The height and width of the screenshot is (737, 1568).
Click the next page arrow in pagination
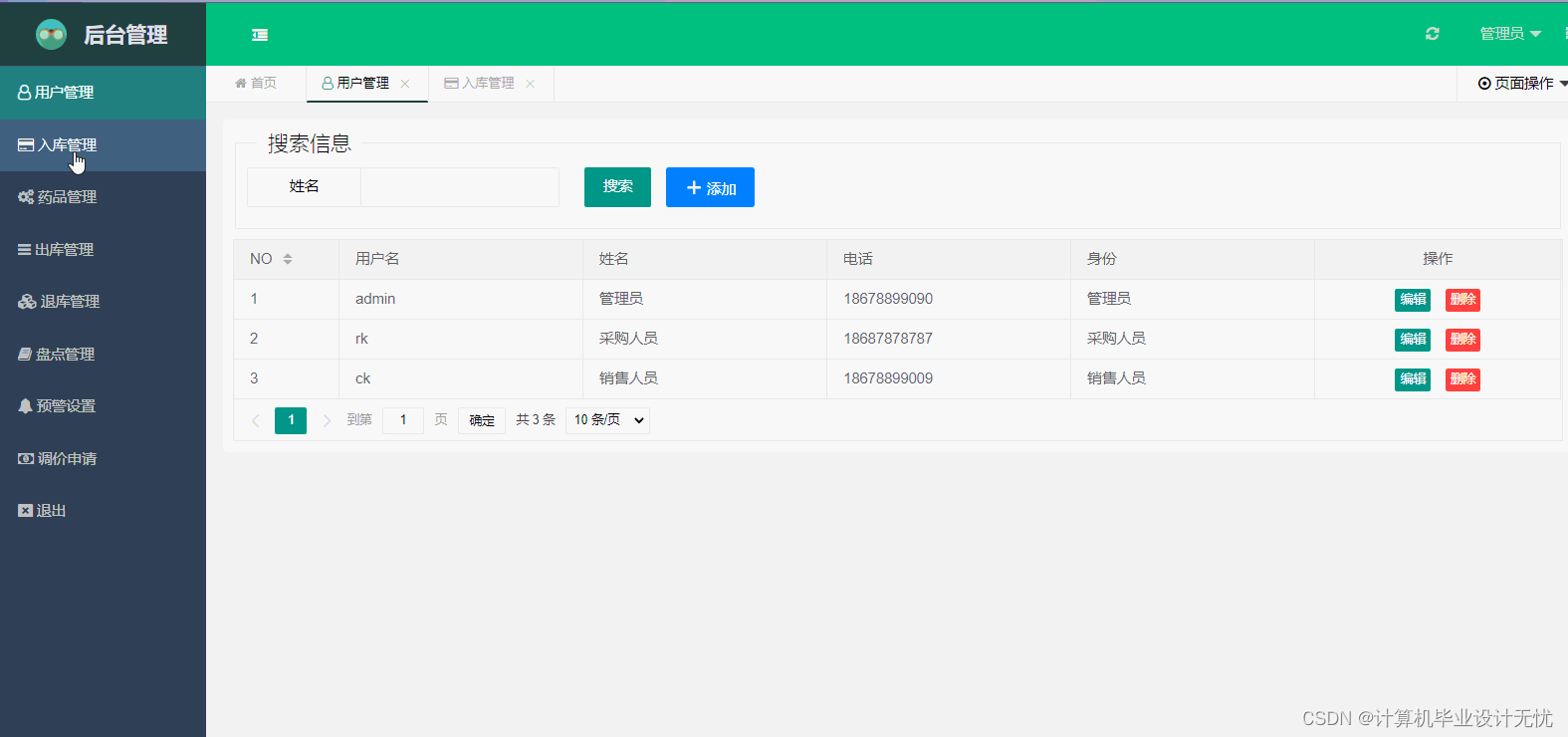[x=327, y=420]
